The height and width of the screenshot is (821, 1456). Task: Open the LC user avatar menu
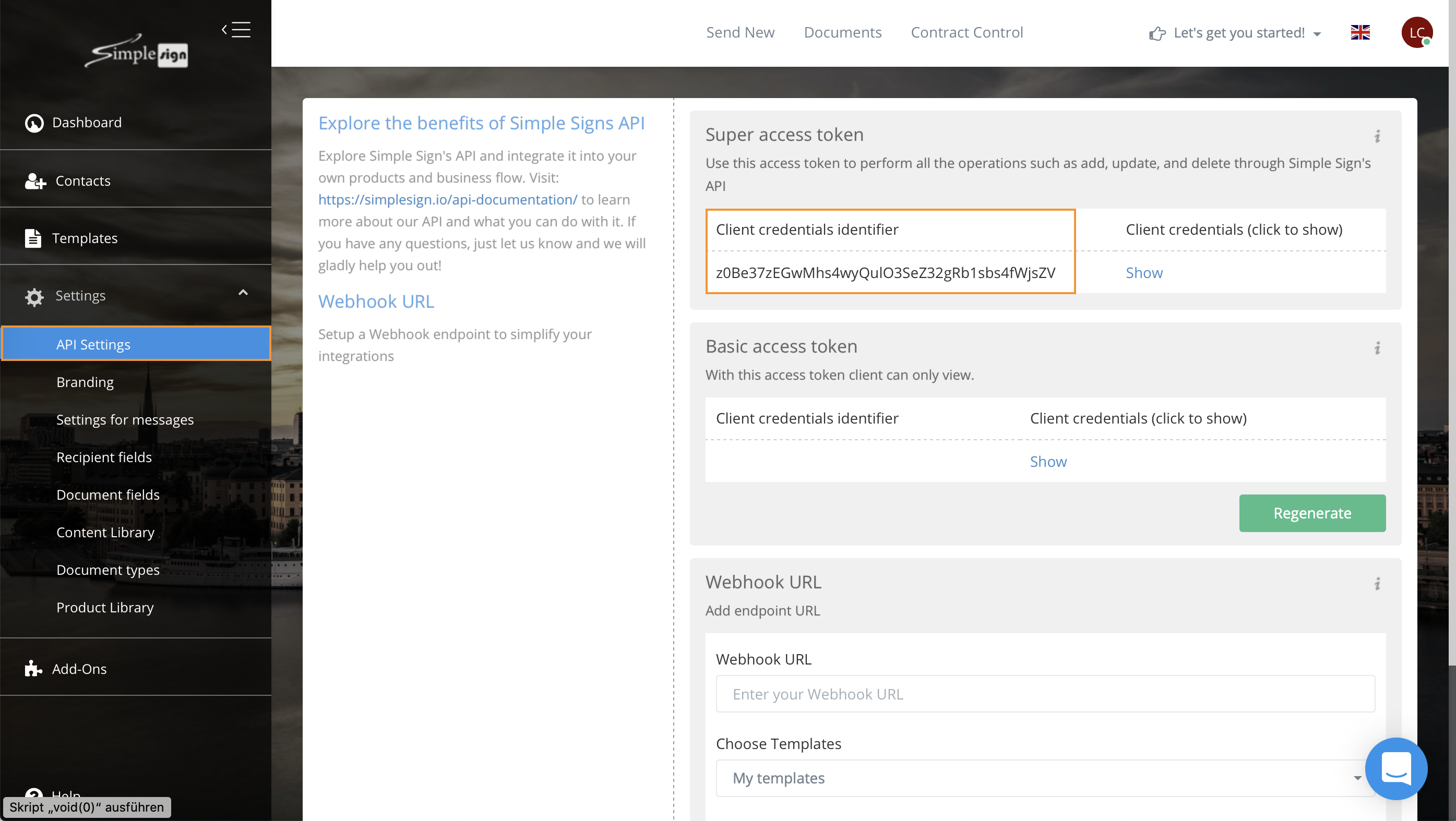coord(1416,33)
